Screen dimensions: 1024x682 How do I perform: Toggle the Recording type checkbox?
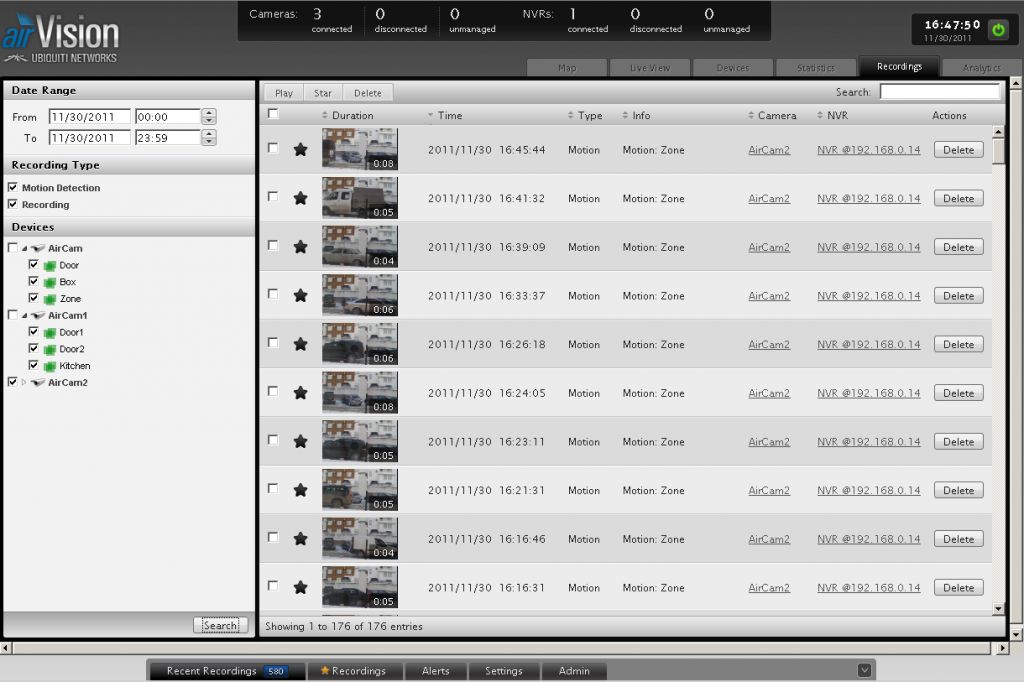(12, 205)
